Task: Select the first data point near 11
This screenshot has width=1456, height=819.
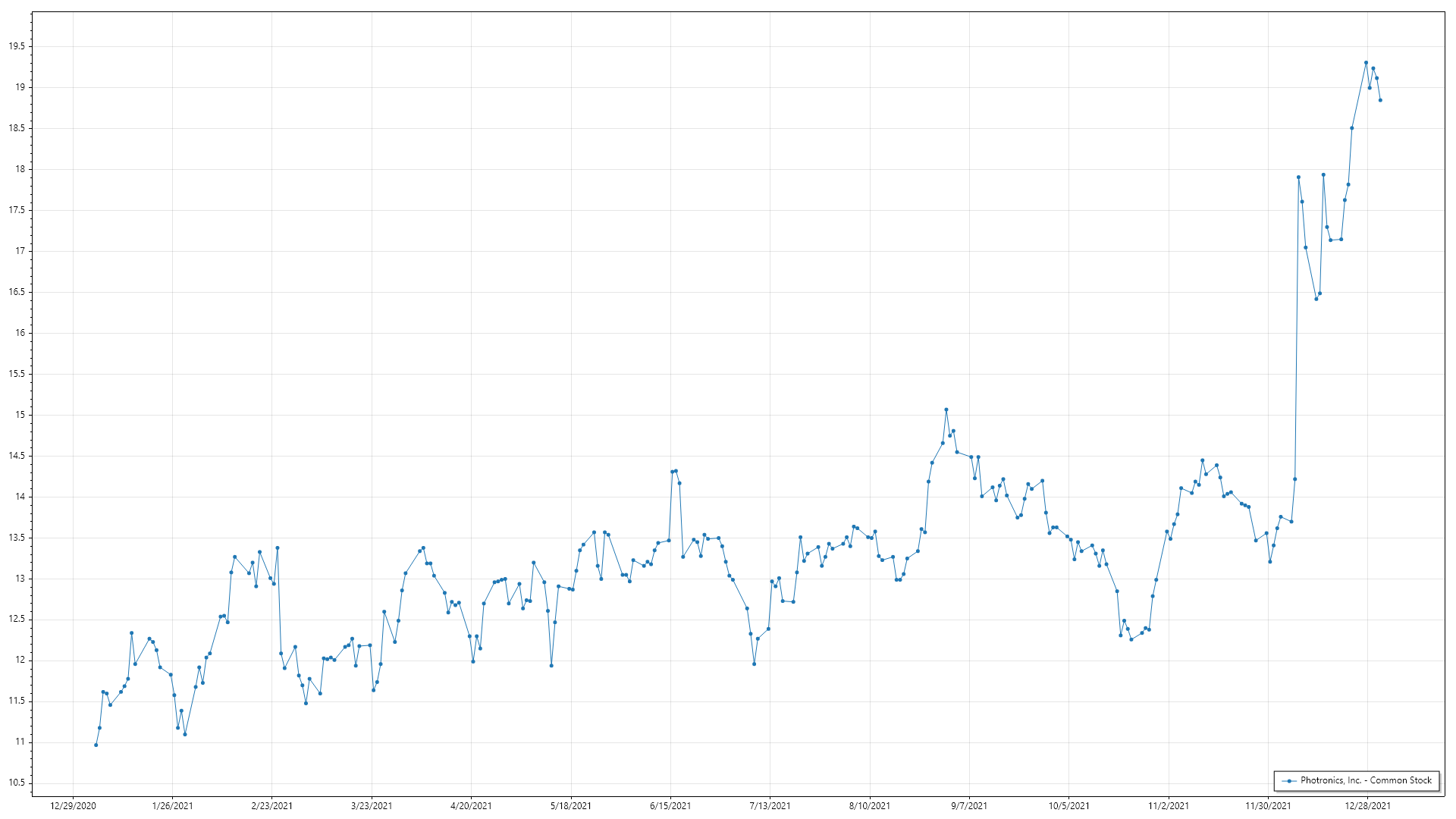Action: point(96,745)
